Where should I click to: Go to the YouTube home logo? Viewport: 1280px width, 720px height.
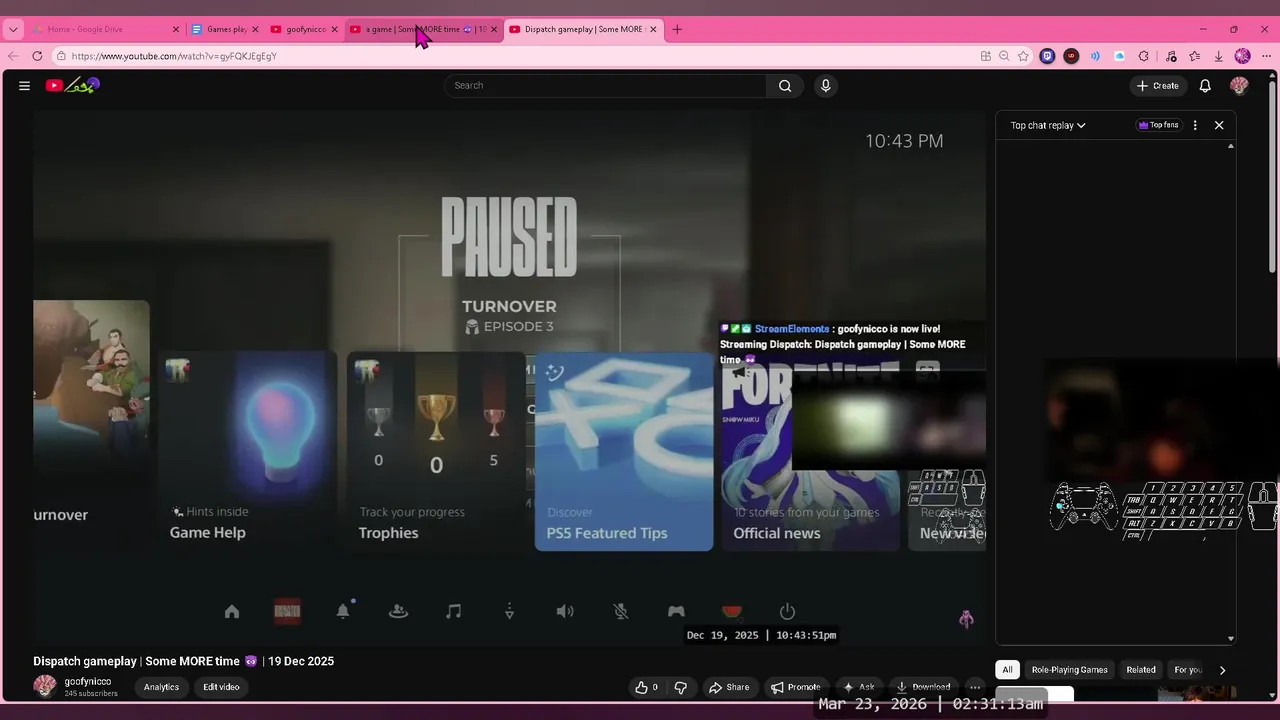(72, 86)
